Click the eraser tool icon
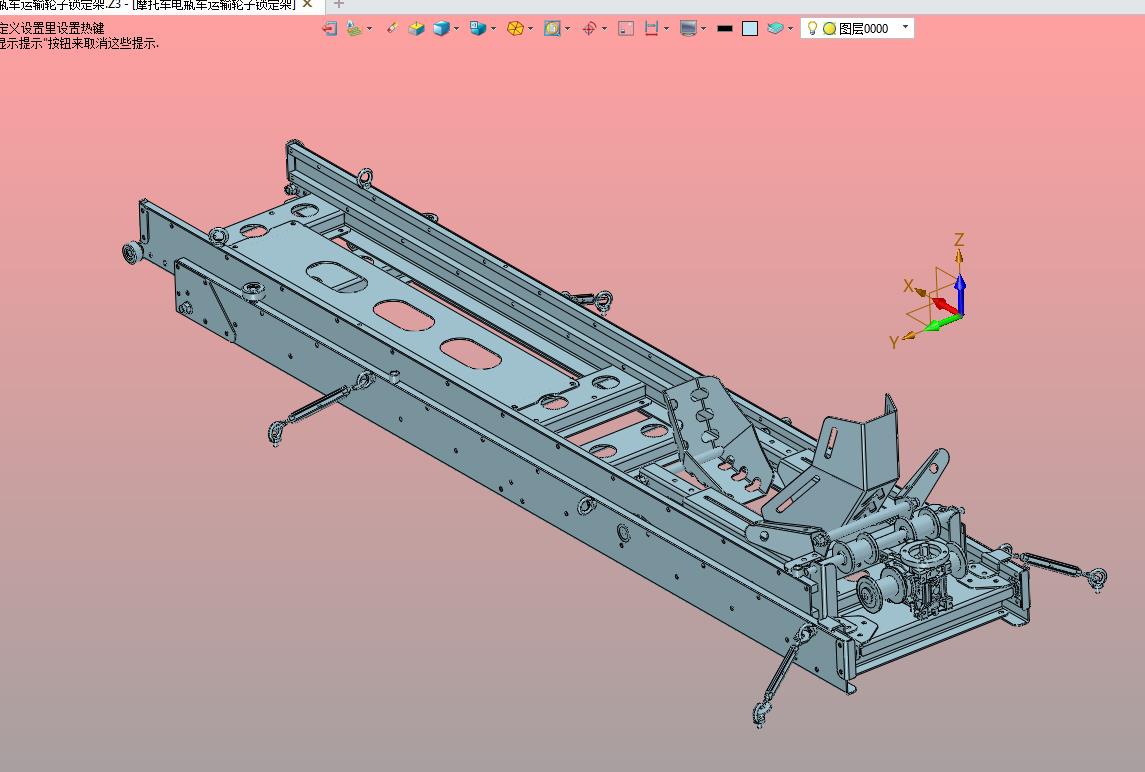 coord(392,28)
